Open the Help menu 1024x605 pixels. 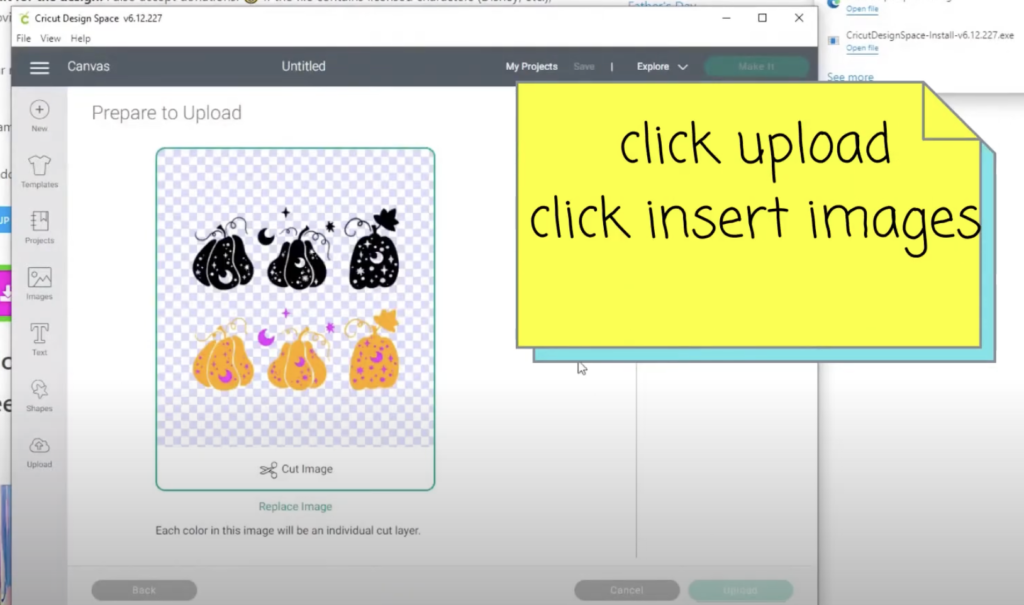(x=81, y=39)
